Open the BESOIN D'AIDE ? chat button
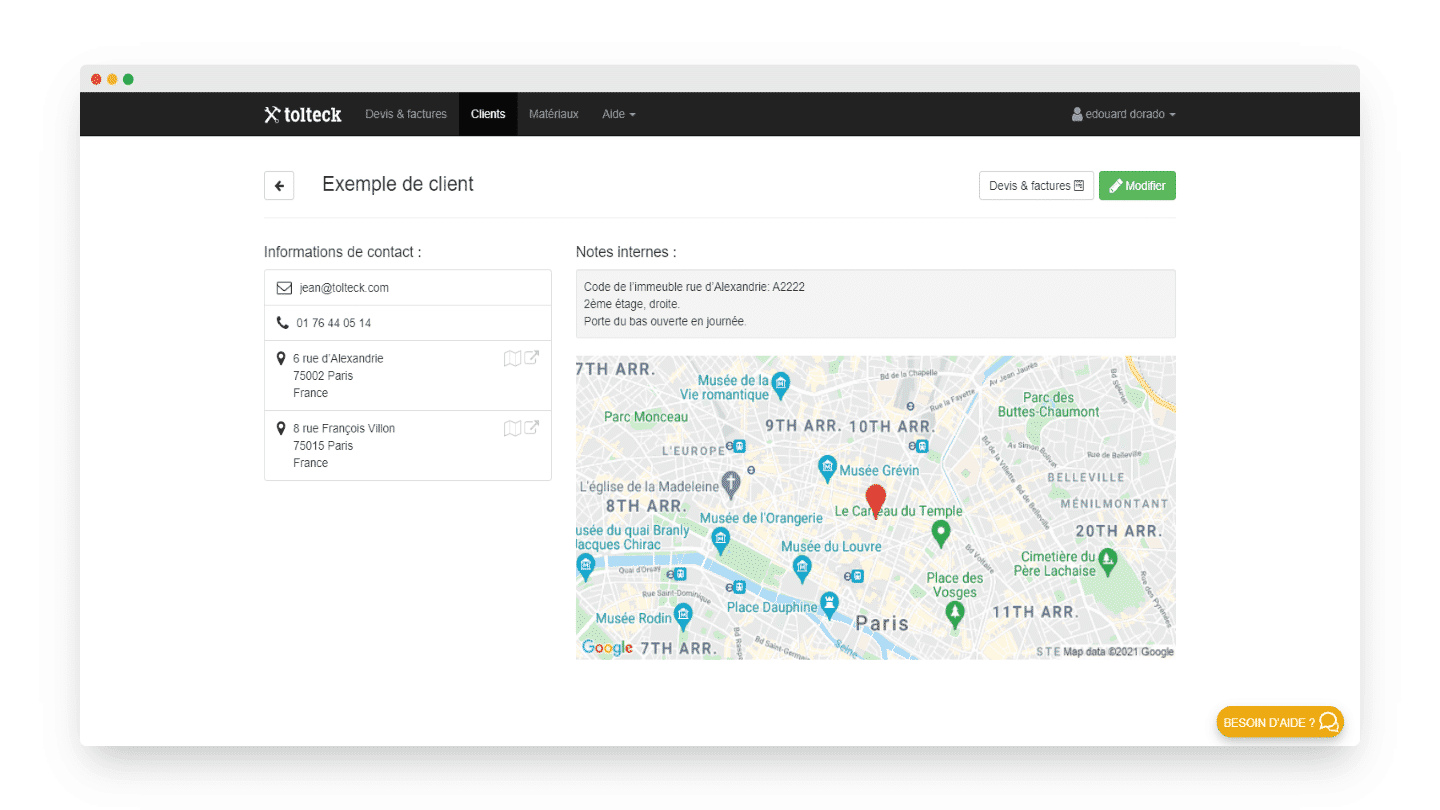This screenshot has height=810, width=1440. (x=1280, y=722)
